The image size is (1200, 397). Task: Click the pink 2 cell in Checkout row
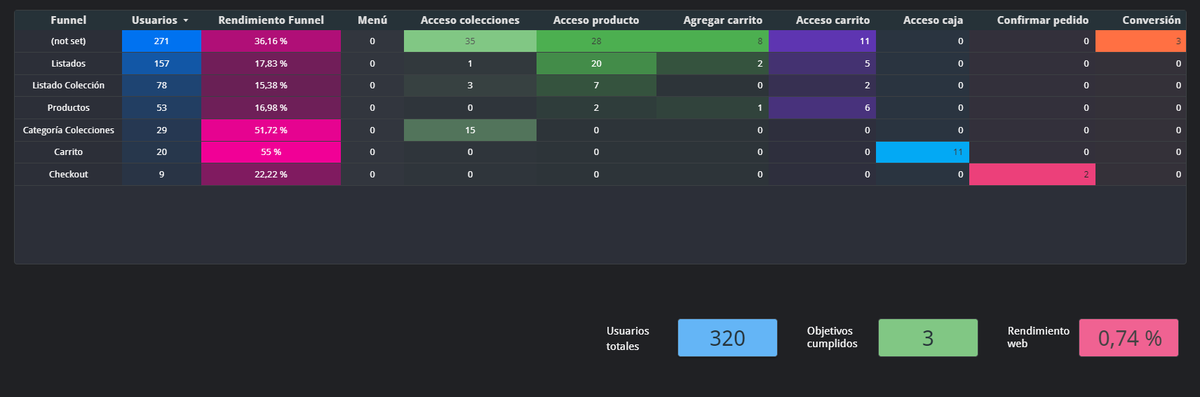[1033, 174]
